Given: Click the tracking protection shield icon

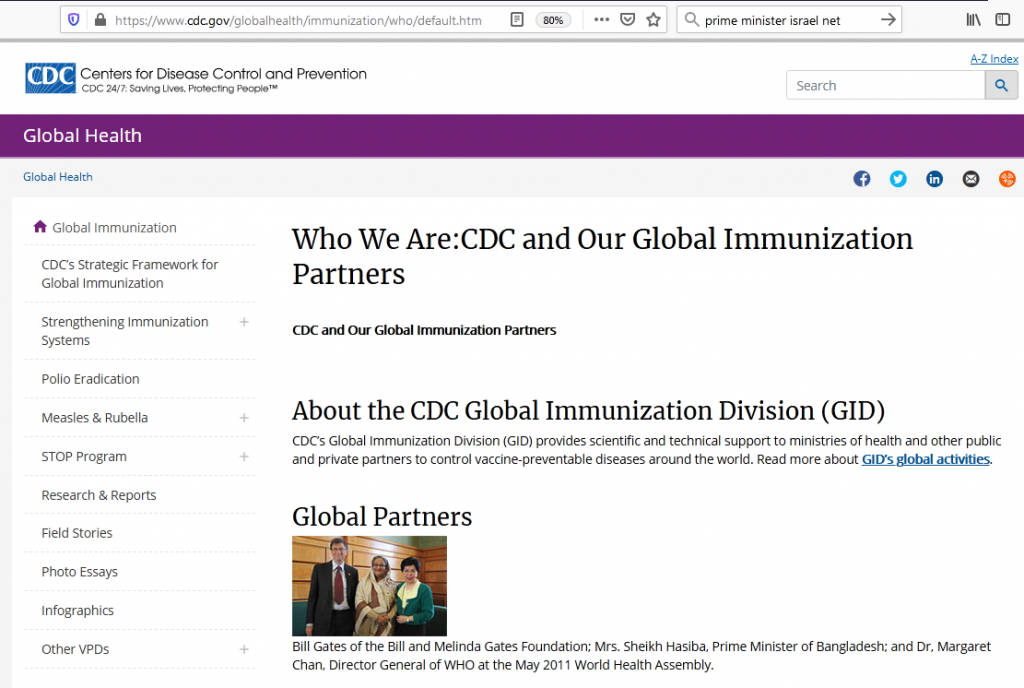Looking at the screenshot, I should click(x=74, y=20).
